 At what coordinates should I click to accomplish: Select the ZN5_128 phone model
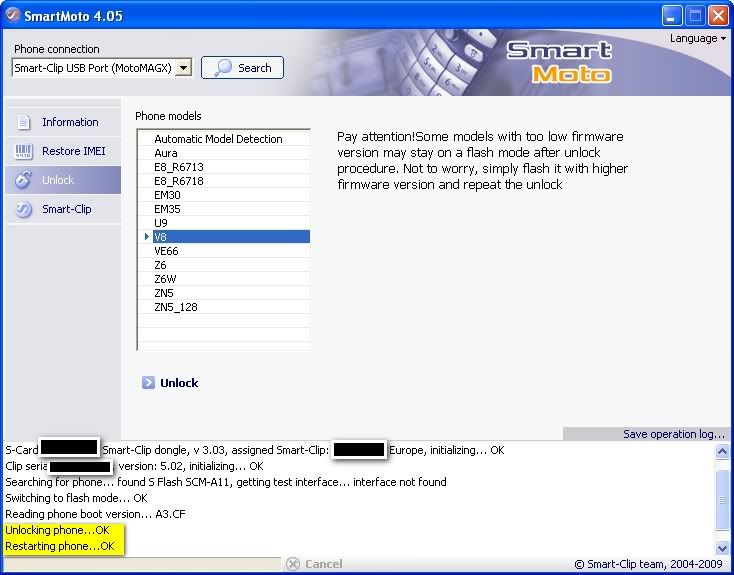231,307
